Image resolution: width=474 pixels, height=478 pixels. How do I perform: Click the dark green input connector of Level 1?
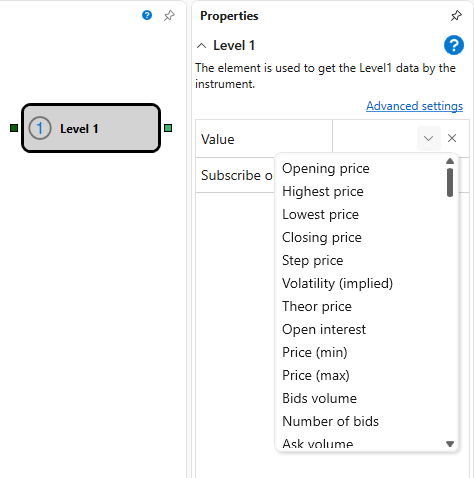(14, 128)
